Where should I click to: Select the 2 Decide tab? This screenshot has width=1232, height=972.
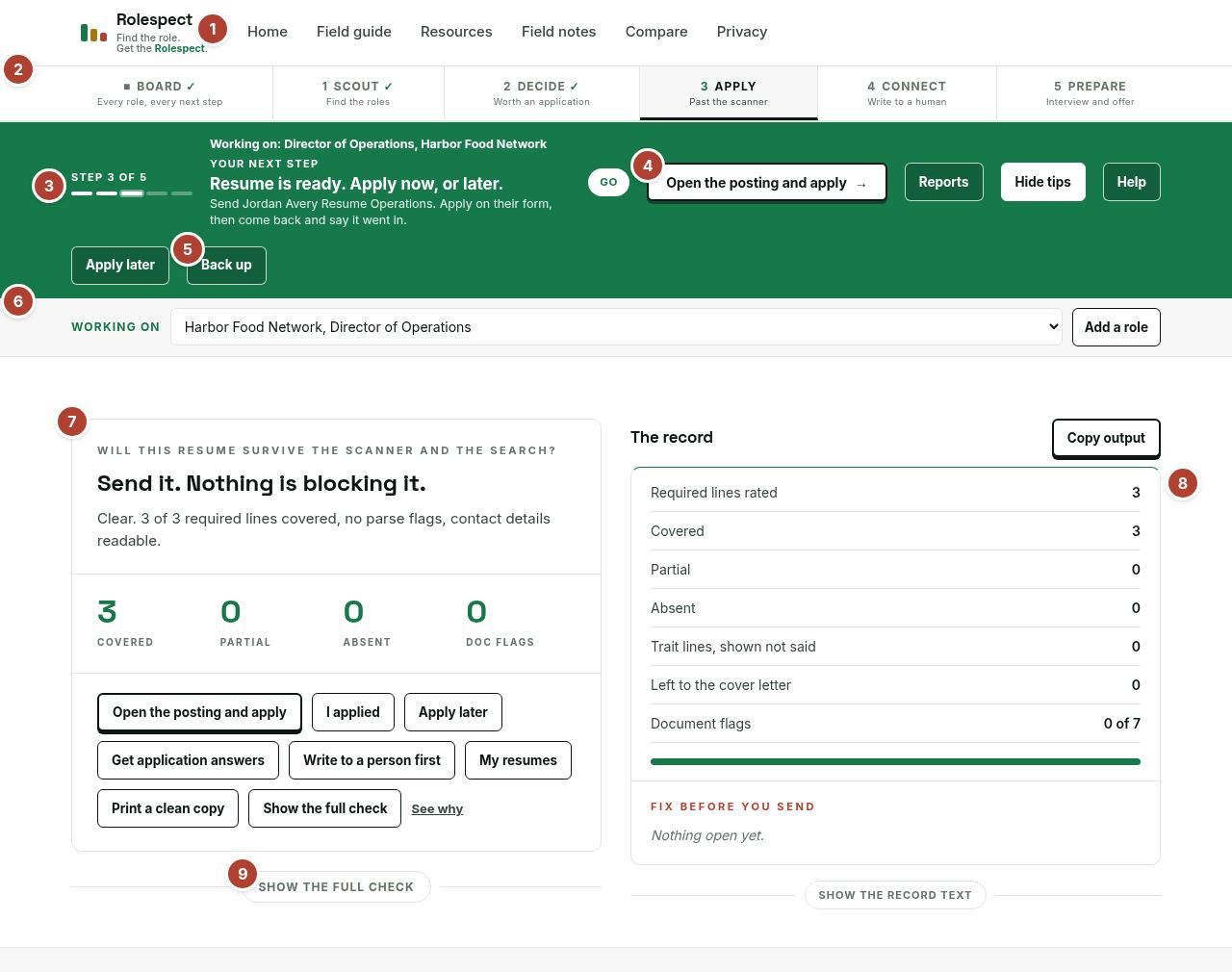[x=542, y=93]
